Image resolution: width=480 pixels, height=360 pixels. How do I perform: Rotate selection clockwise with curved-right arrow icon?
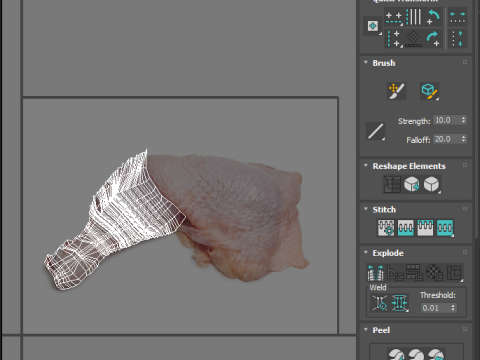coord(433,38)
